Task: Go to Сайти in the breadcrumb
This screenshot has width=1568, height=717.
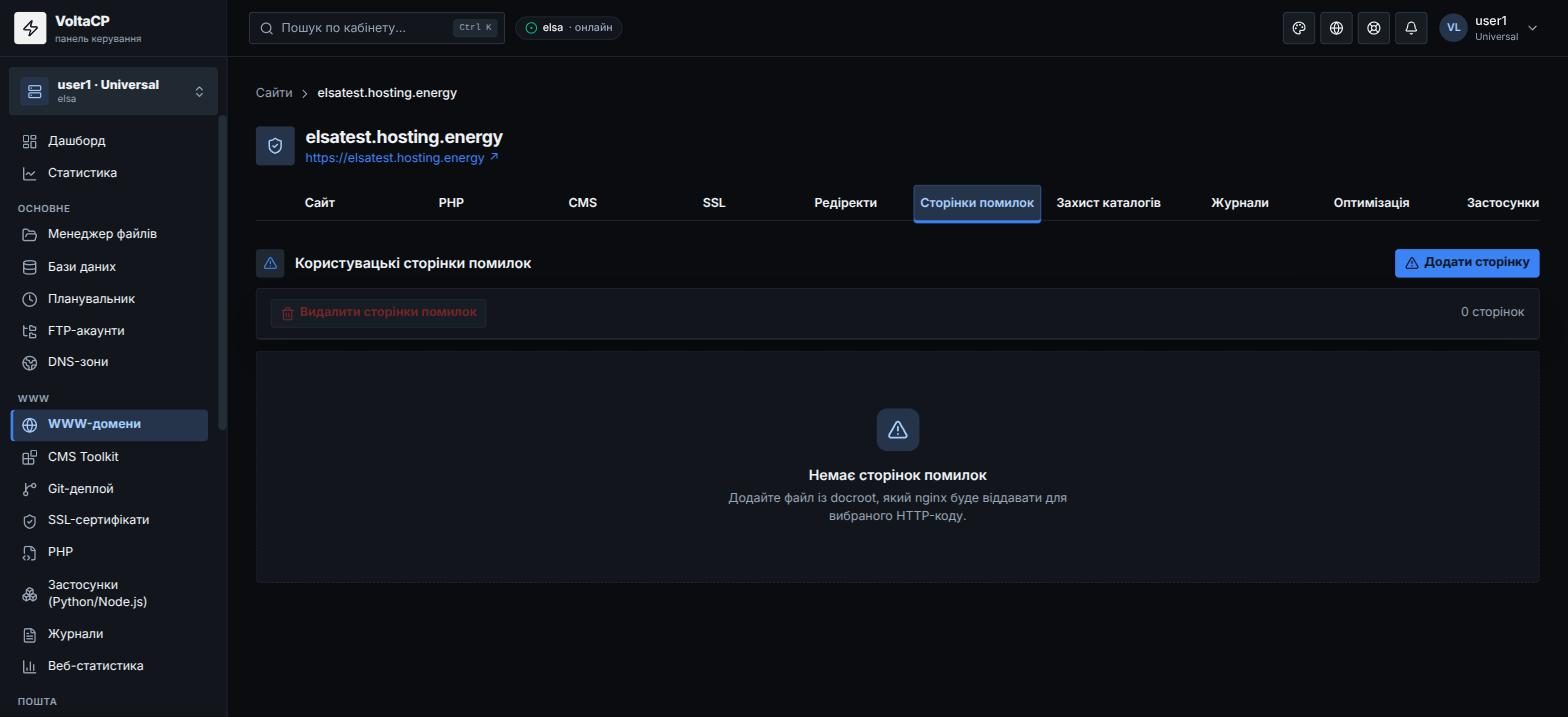Action: point(274,93)
